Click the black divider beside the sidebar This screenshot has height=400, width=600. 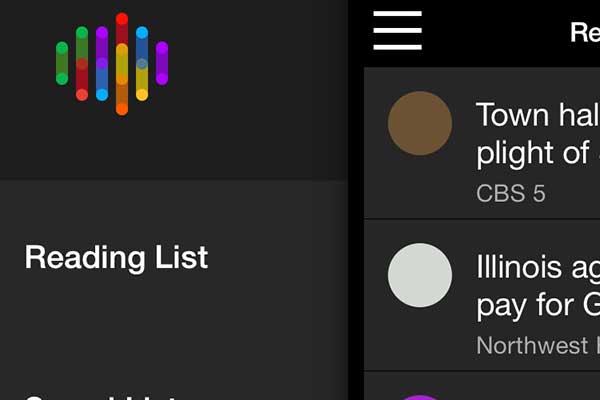point(356,200)
